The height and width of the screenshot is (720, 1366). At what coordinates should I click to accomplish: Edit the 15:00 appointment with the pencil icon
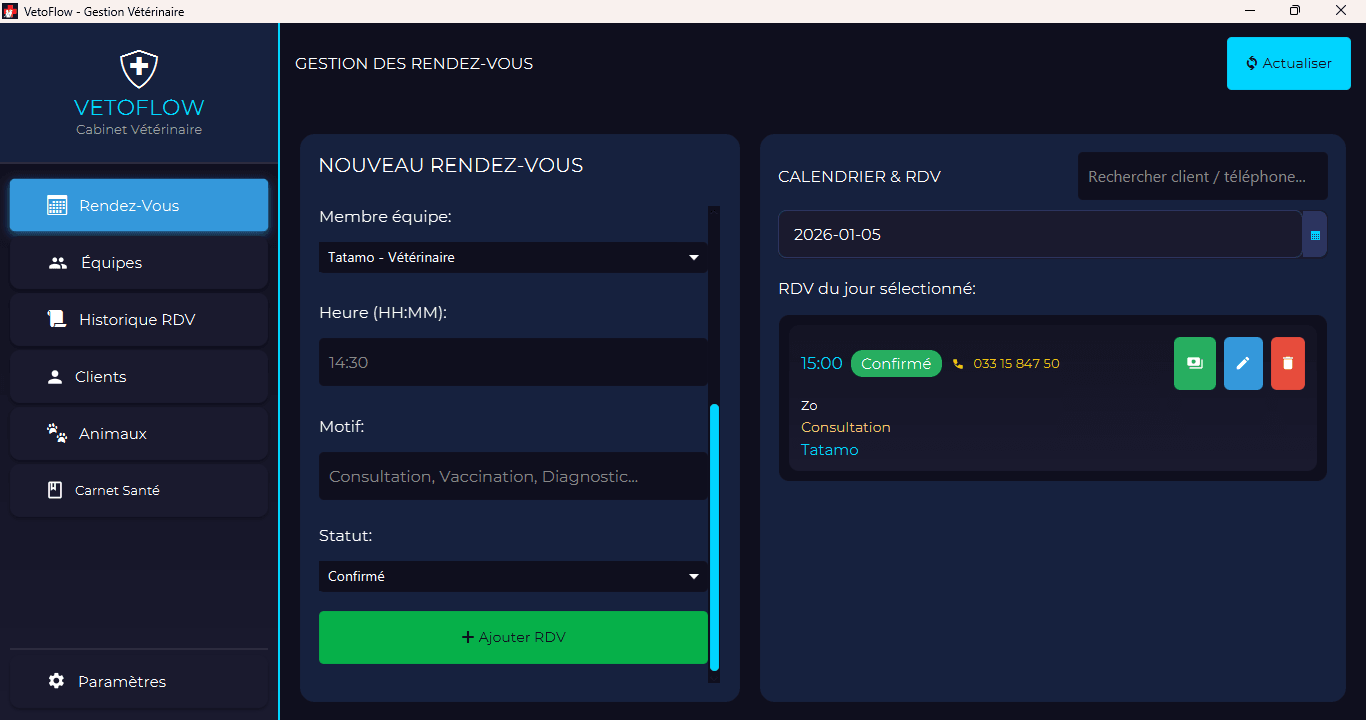click(1242, 363)
